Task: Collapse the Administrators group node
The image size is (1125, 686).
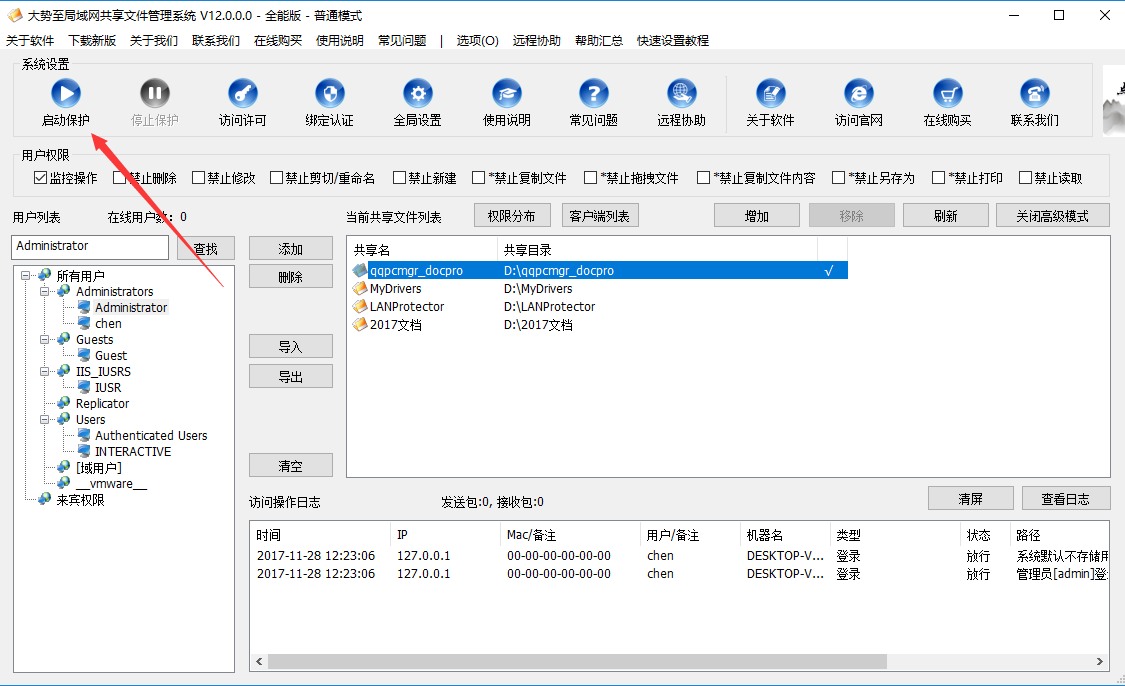Action: [x=46, y=292]
